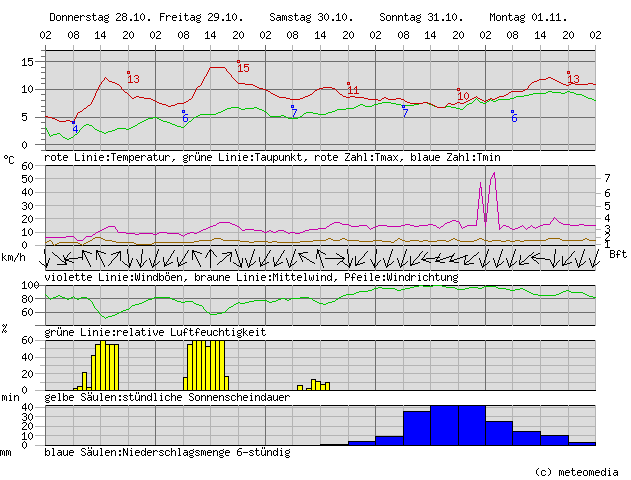Click the 'Bft' axis unit label

coord(618,254)
